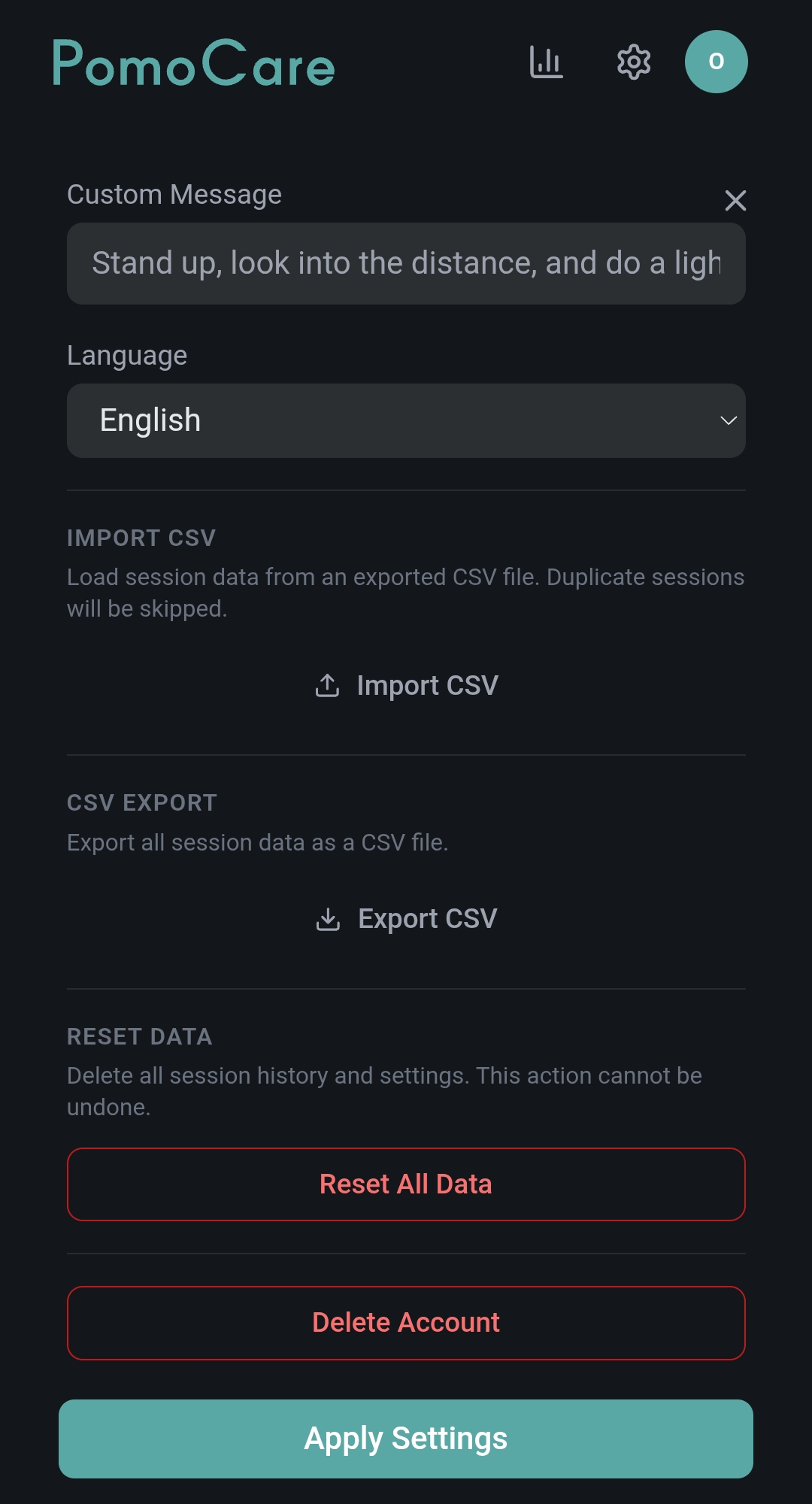
Task: Open the user avatar profile menu
Action: 716,62
